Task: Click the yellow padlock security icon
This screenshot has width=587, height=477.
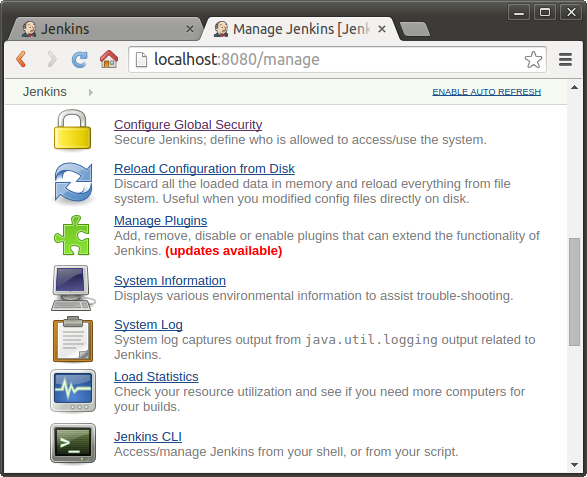Action: [72, 130]
